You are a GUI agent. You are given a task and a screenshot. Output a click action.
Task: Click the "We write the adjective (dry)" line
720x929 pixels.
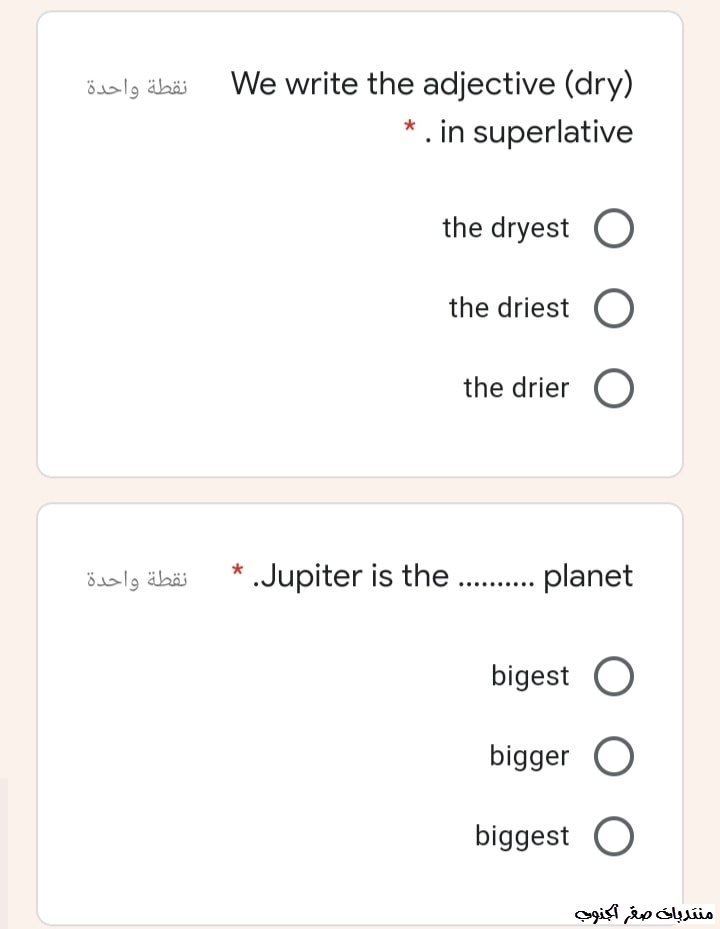click(432, 84)
